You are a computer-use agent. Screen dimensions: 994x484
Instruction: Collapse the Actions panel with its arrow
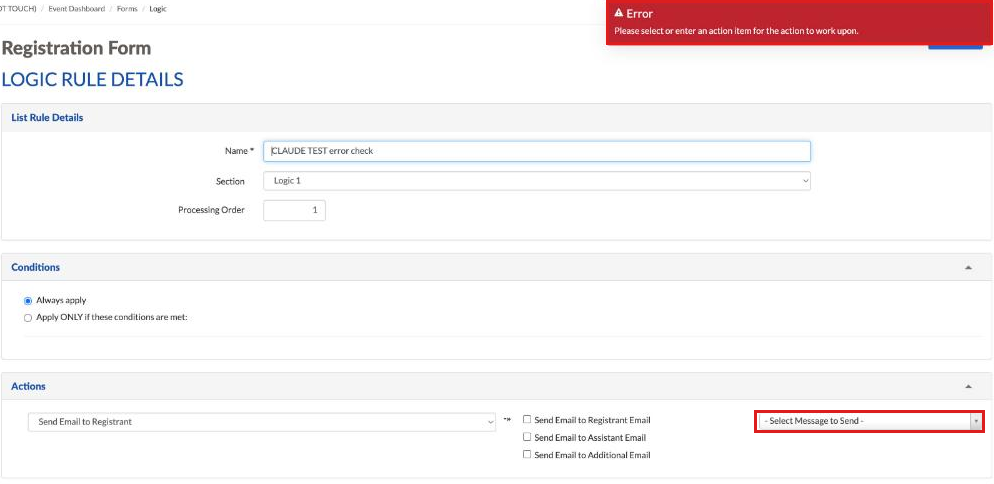[x=968, y=386]
